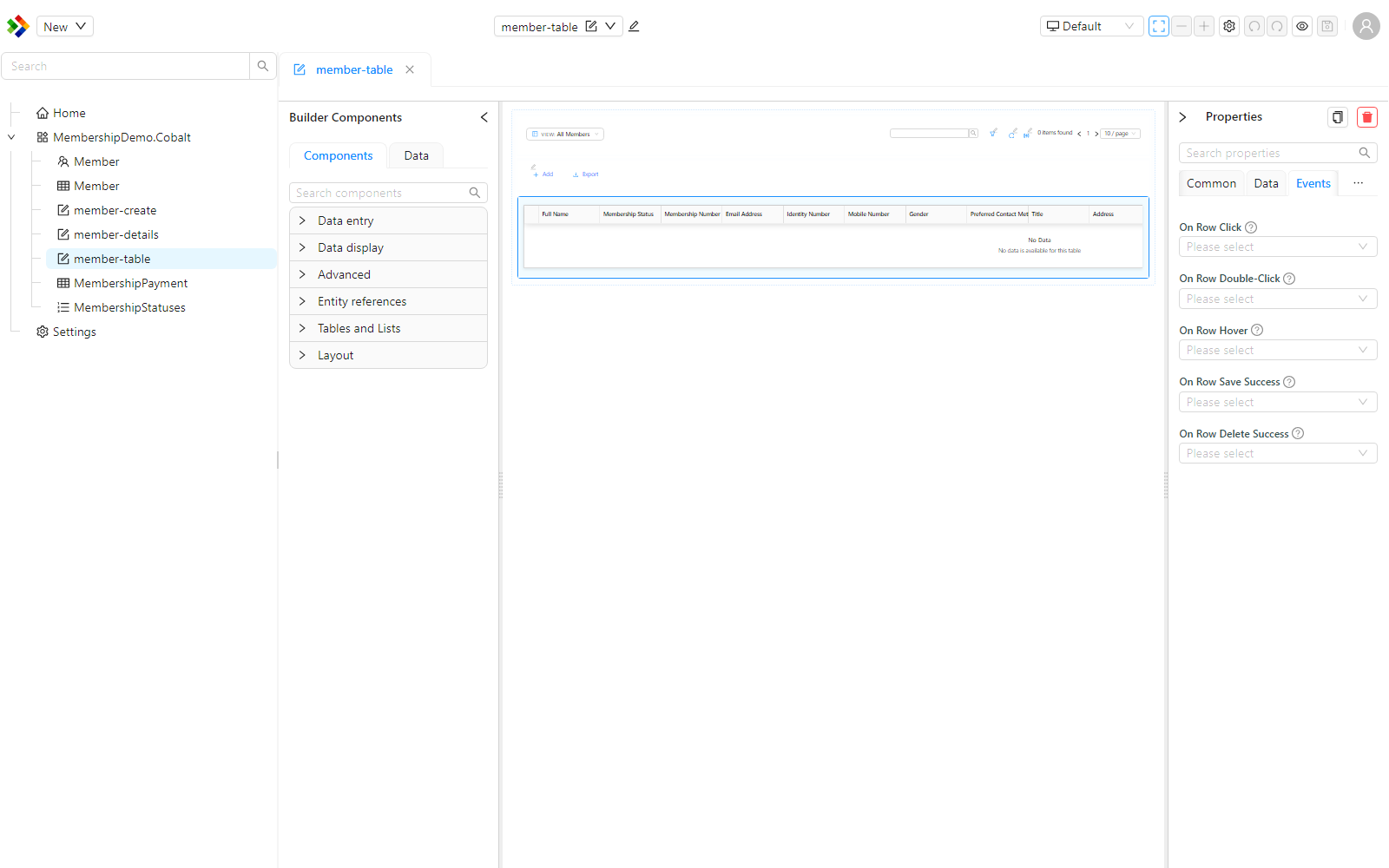
Task: Select the member-table document tab
Action: pyautogui.click(x=354, y=69)
